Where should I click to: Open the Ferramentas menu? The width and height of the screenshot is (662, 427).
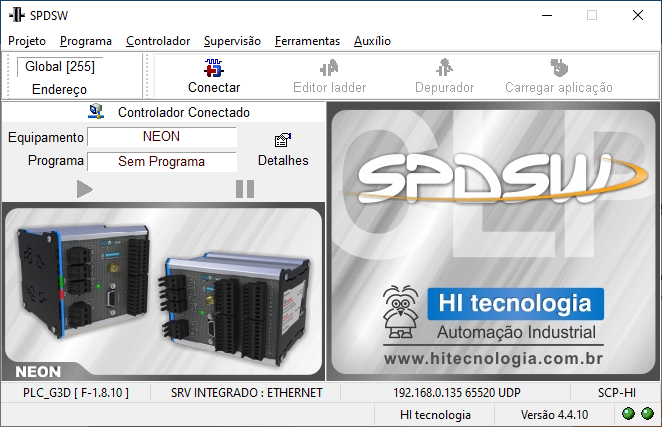[307, 41]
